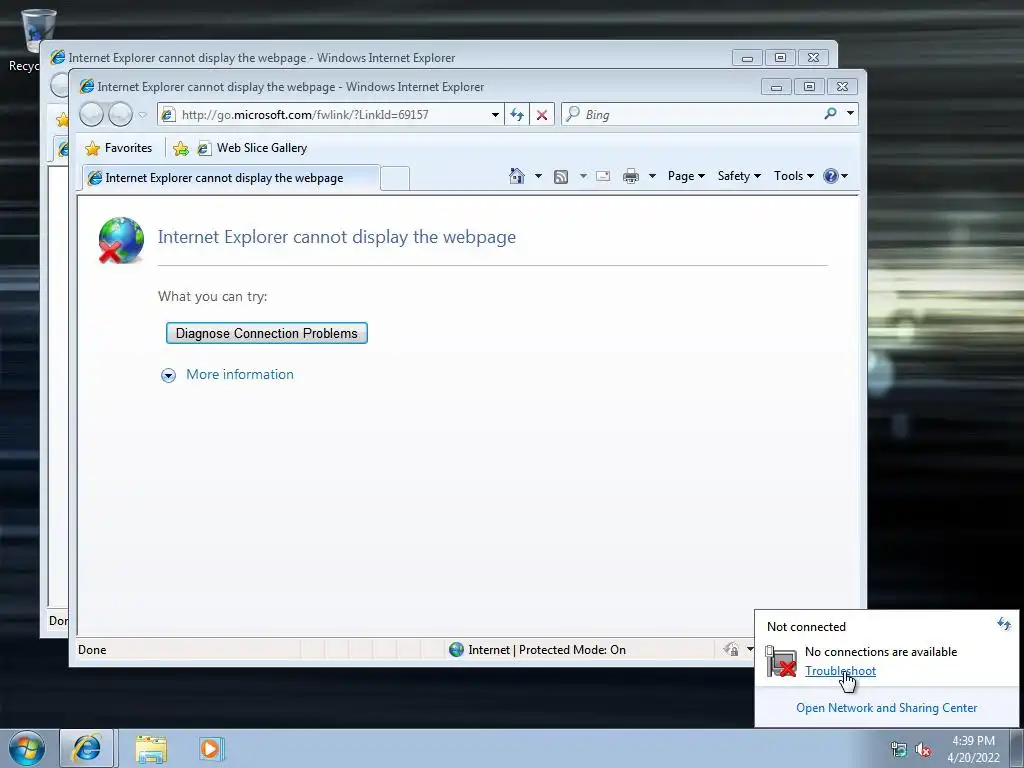Click Internet Explorer taskbar icon
The width and height of the screenshot is (1024, 768).
[87, 748]
